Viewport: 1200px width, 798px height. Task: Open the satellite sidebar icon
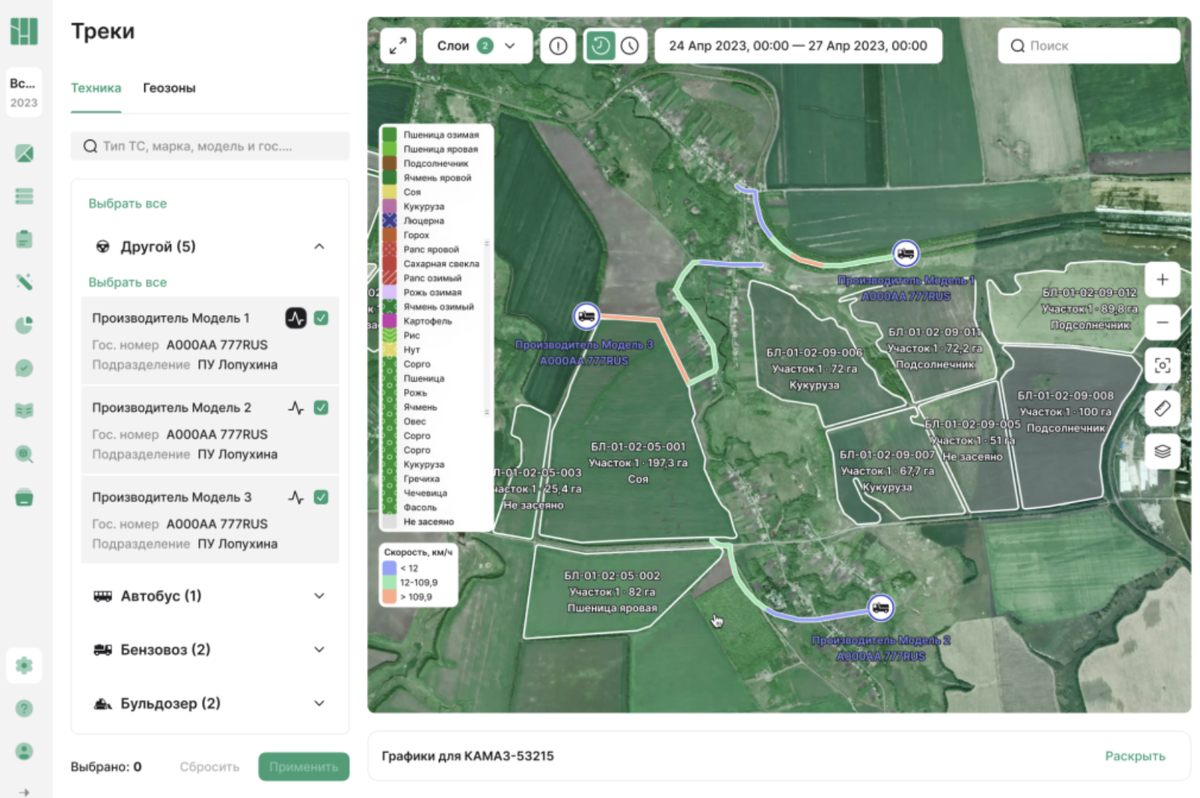click(24, 282)
